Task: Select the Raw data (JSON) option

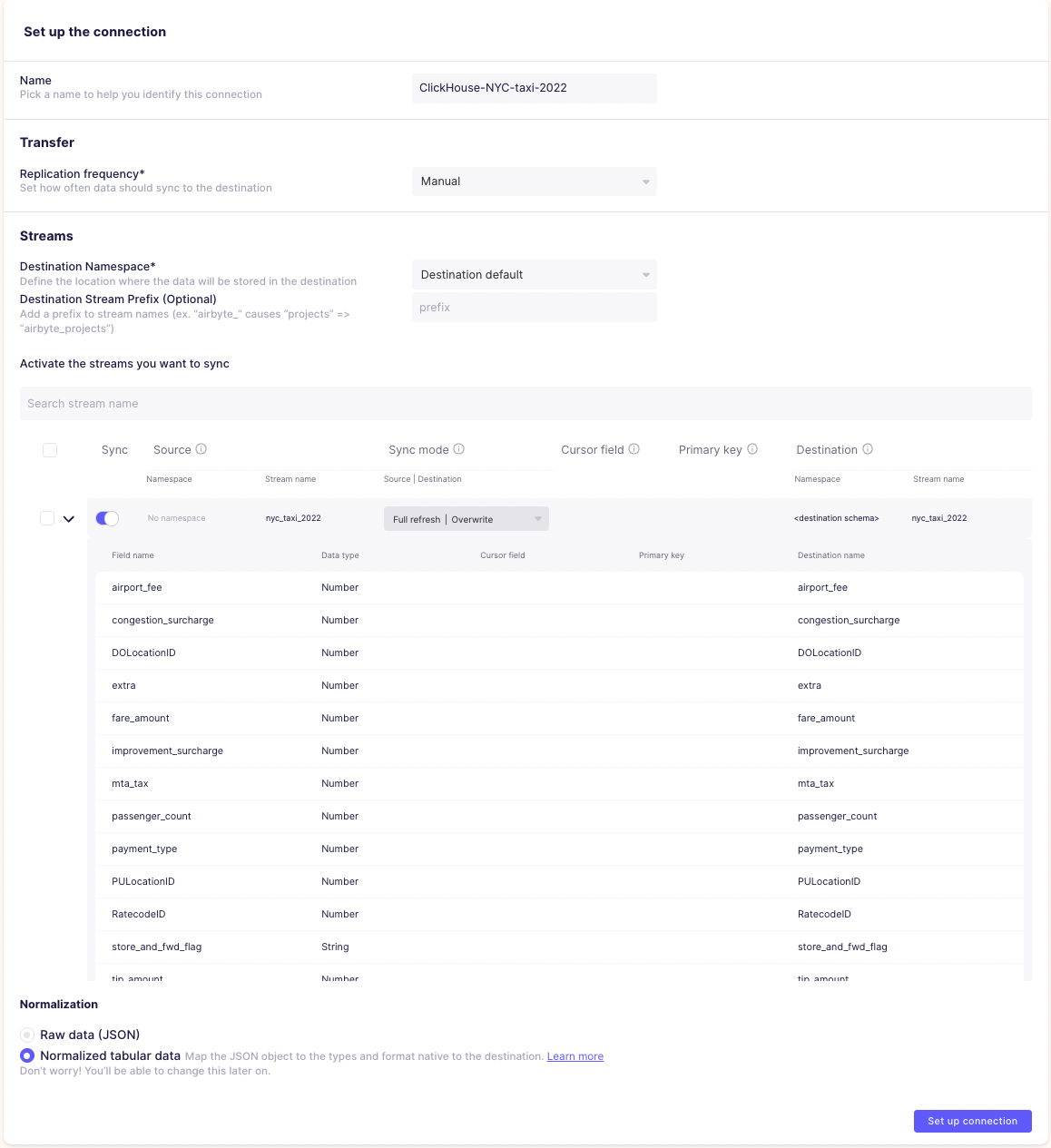Action: [x=26, y=1035]
